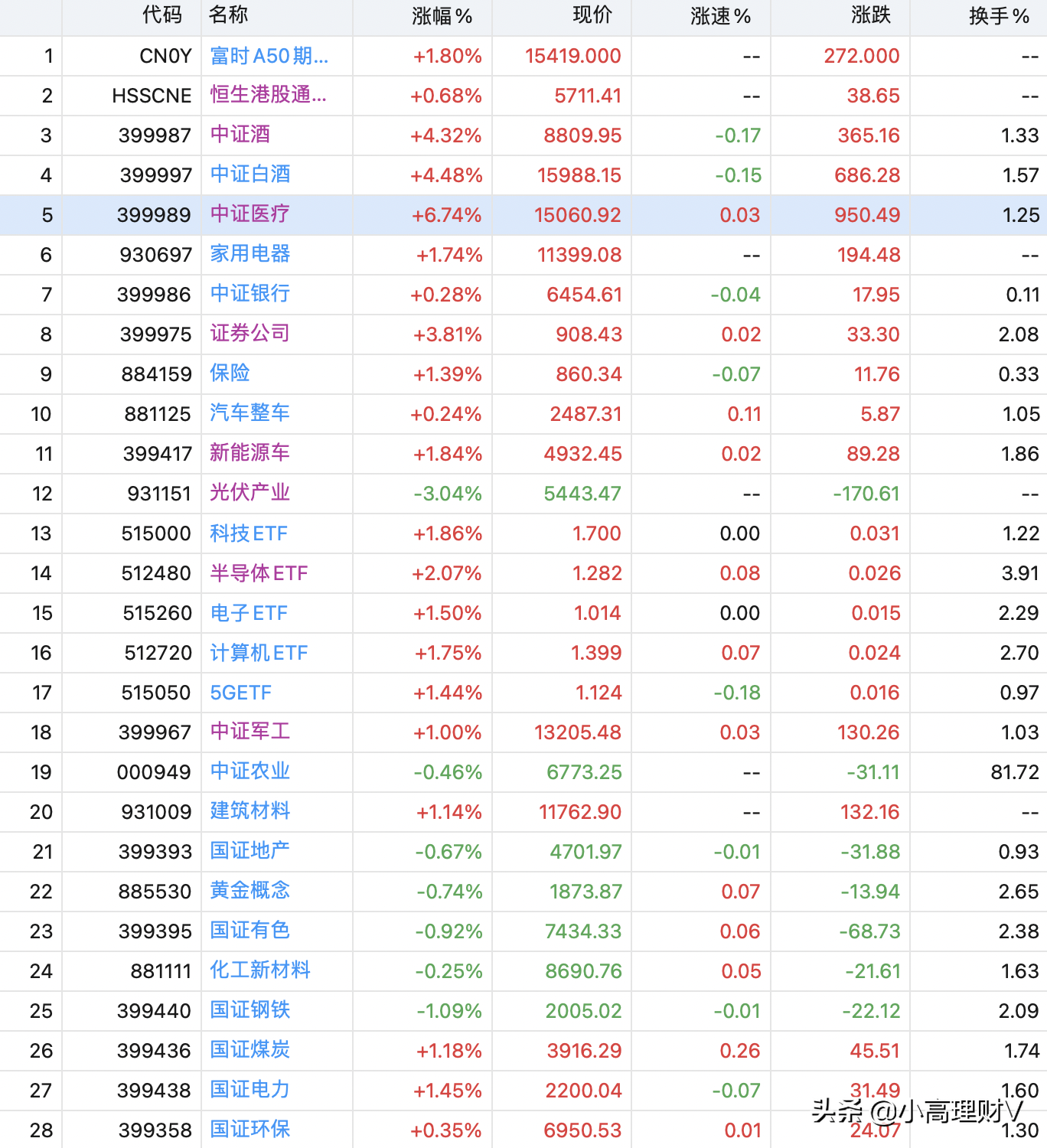1047x1148 pixels.
Task: Select the 汽车整车 sector name
Action: (250, 414)
